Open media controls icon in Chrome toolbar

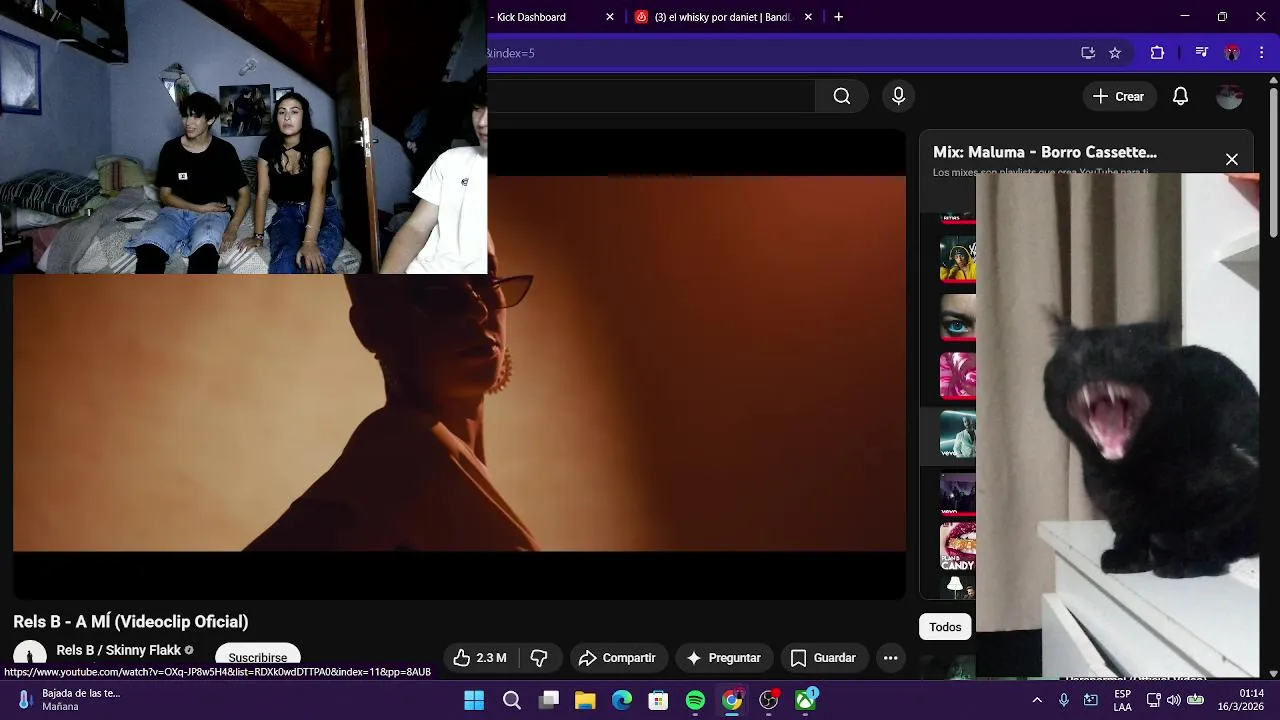pyautogui.click(x=1202, y=53)
